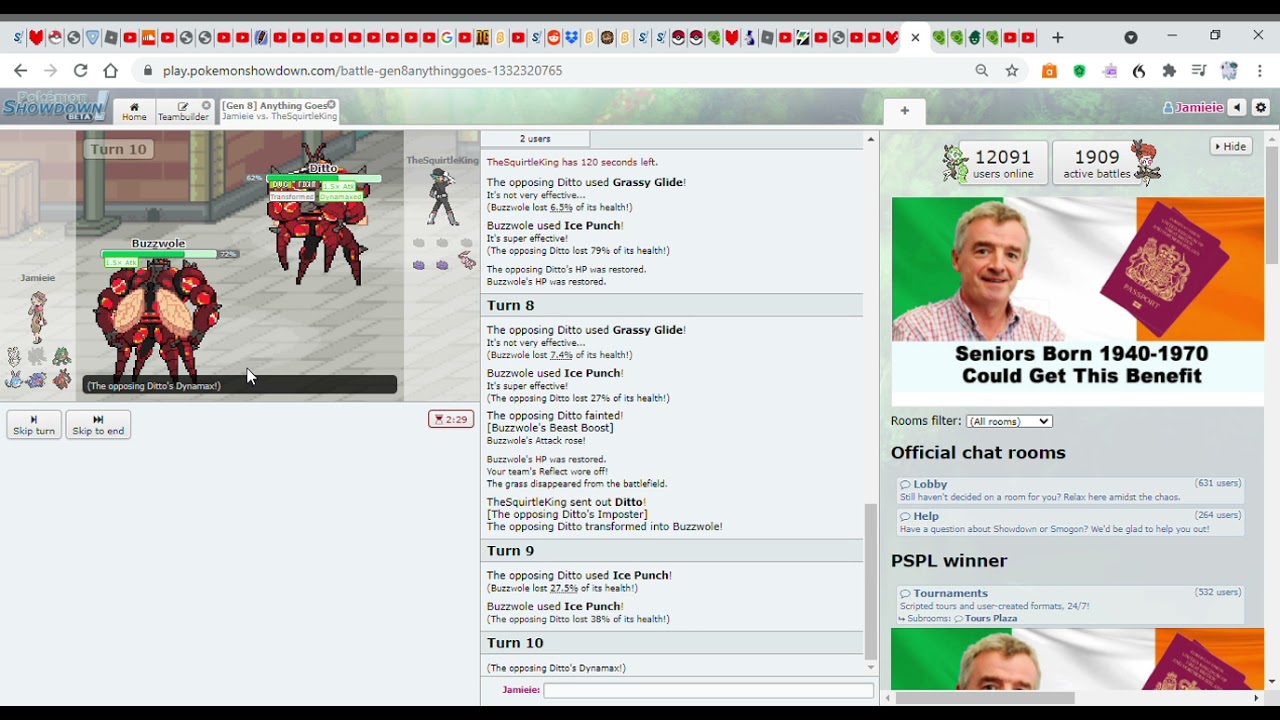The height and width of the screenshot is (720, 1280).
Task: Click Skip turn button
Action: pos(34,425)
